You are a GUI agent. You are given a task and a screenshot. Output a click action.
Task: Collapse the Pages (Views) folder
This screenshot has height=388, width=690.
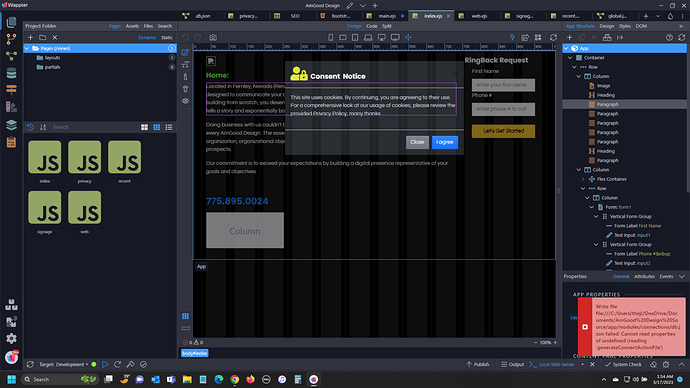pyautogui.click(x=27, y=48)
